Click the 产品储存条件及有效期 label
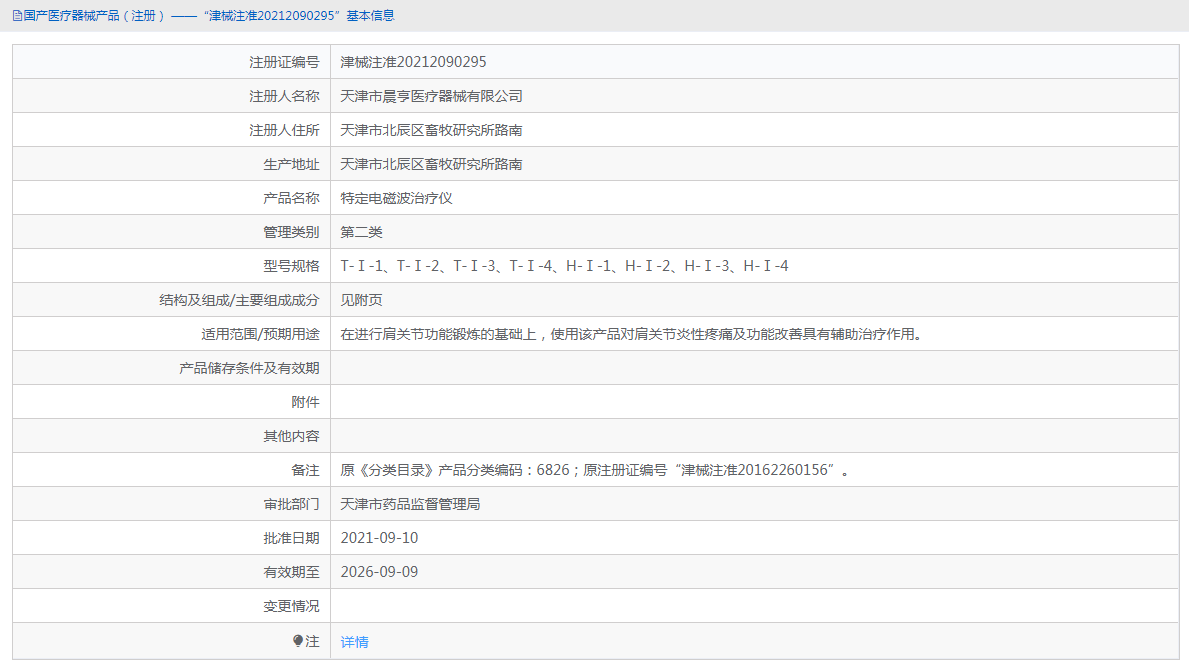The height and width of the screenshot is (665, 1189). click(249, 369)
